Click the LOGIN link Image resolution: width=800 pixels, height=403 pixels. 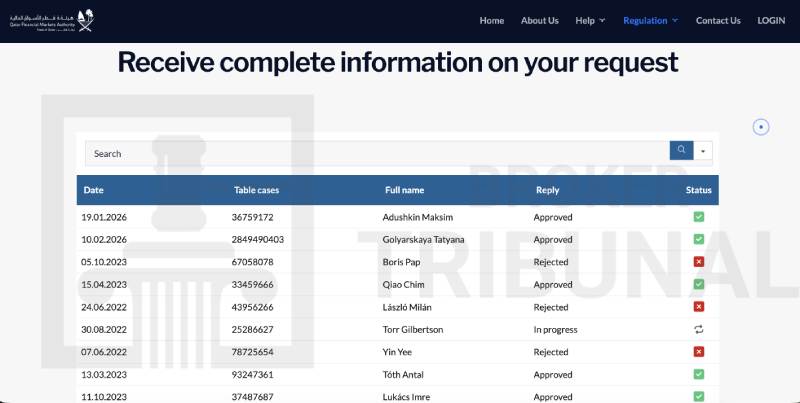[771, 20]
